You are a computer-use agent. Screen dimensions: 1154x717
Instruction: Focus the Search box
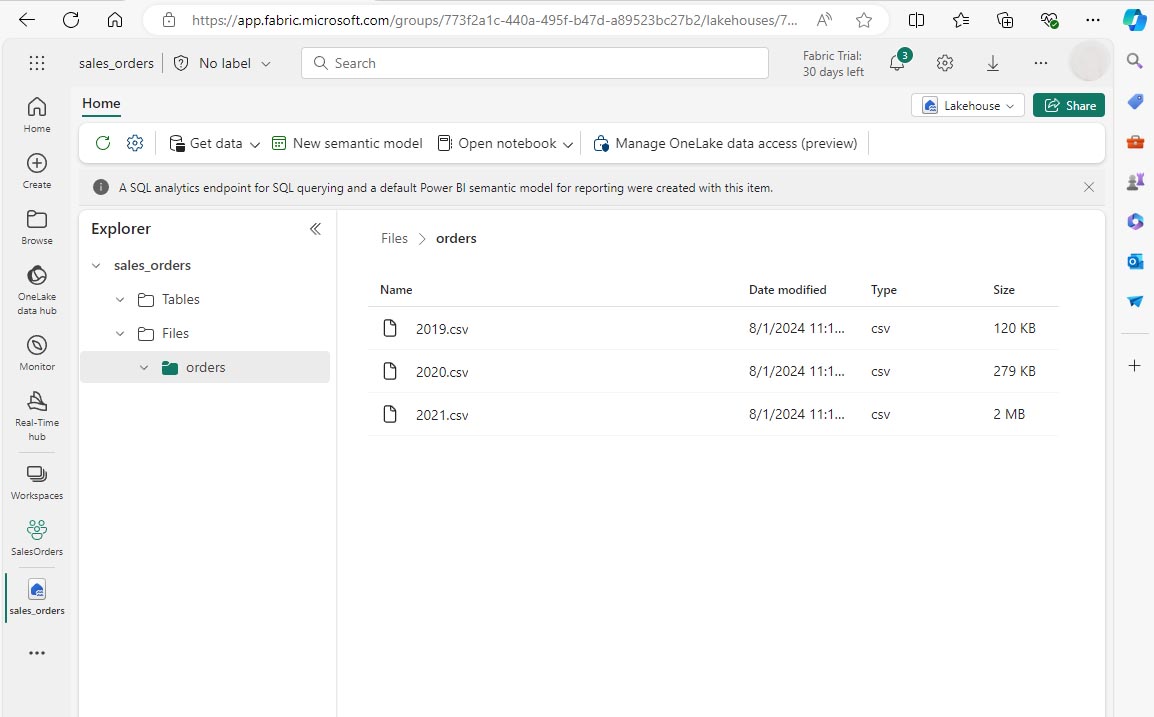pos(535,63)
